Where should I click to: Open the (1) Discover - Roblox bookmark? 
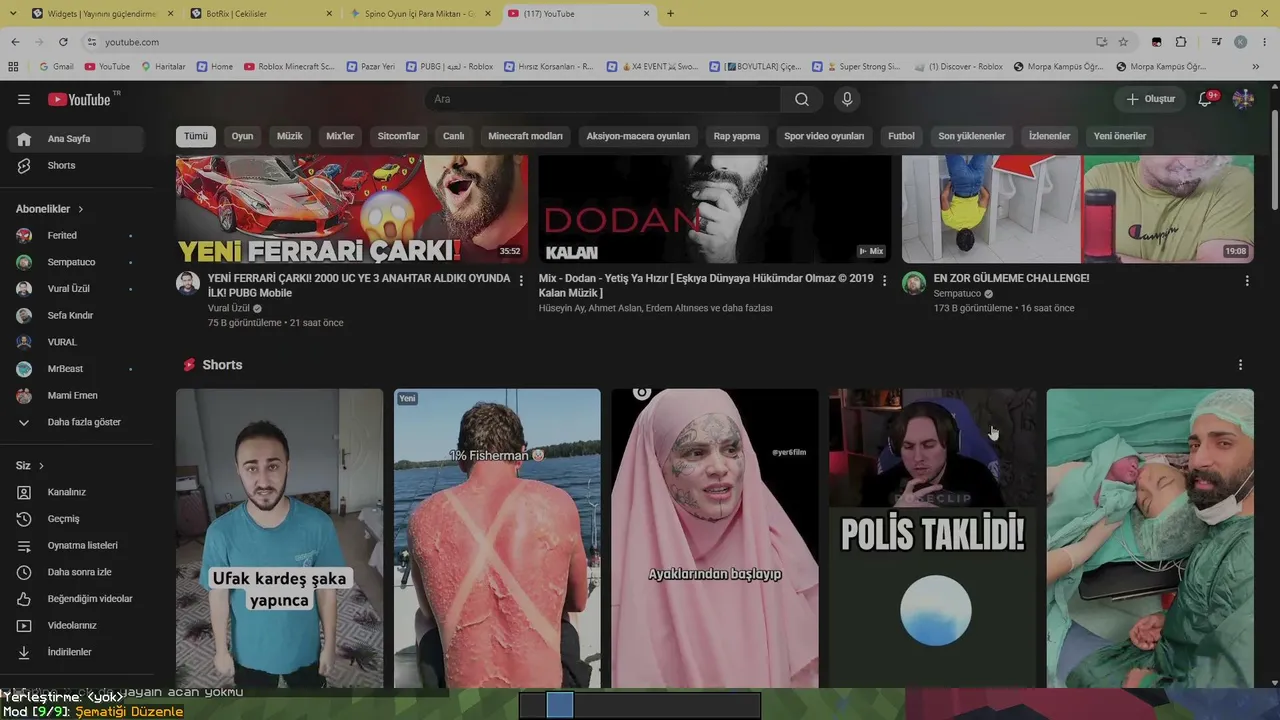click(957, 67)
